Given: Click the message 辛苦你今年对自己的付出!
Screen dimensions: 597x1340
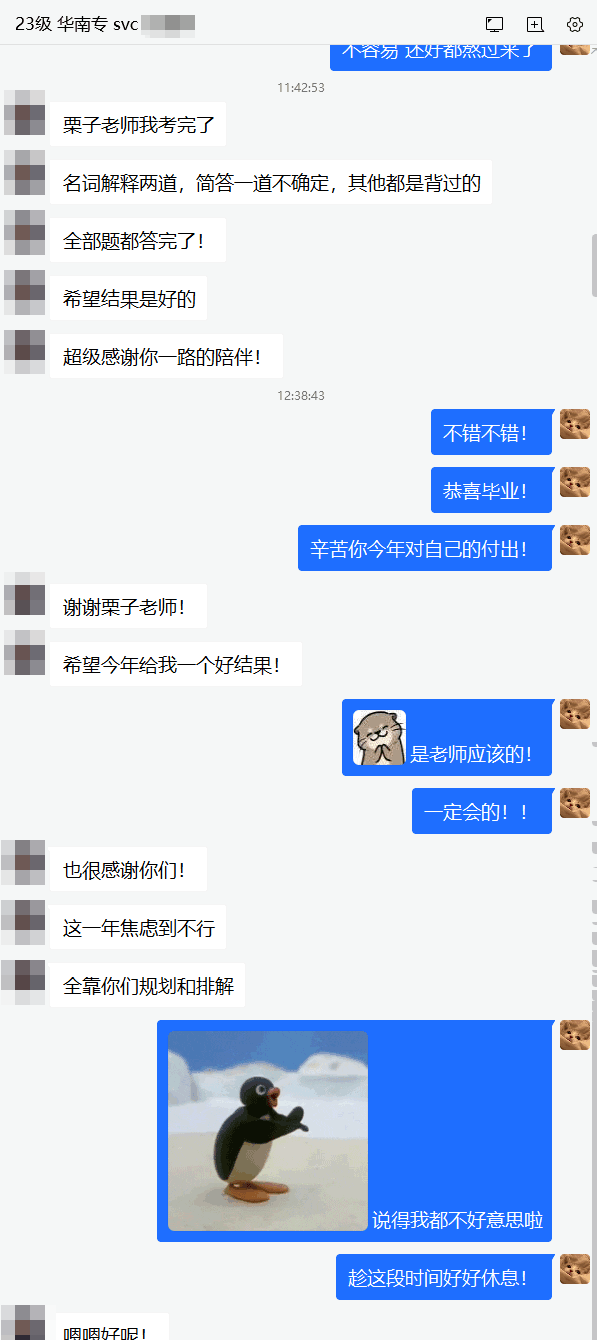Looking at the screenshot, I should [x=425, y=548].
